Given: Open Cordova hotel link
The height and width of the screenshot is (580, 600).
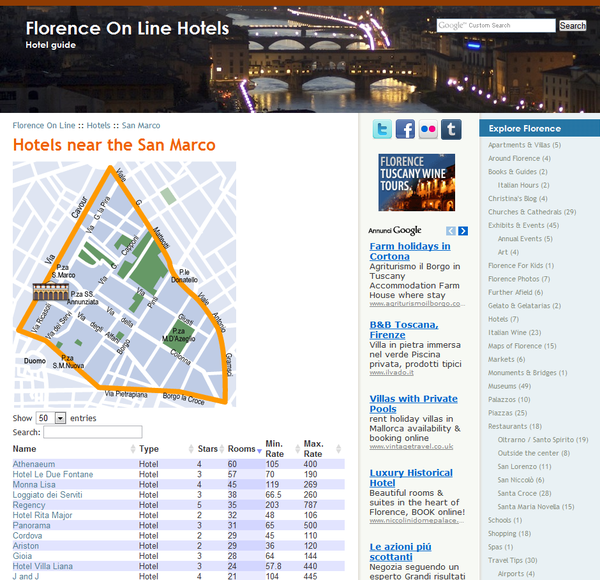Looking at the screenshot, I should [x=27, y=536].
